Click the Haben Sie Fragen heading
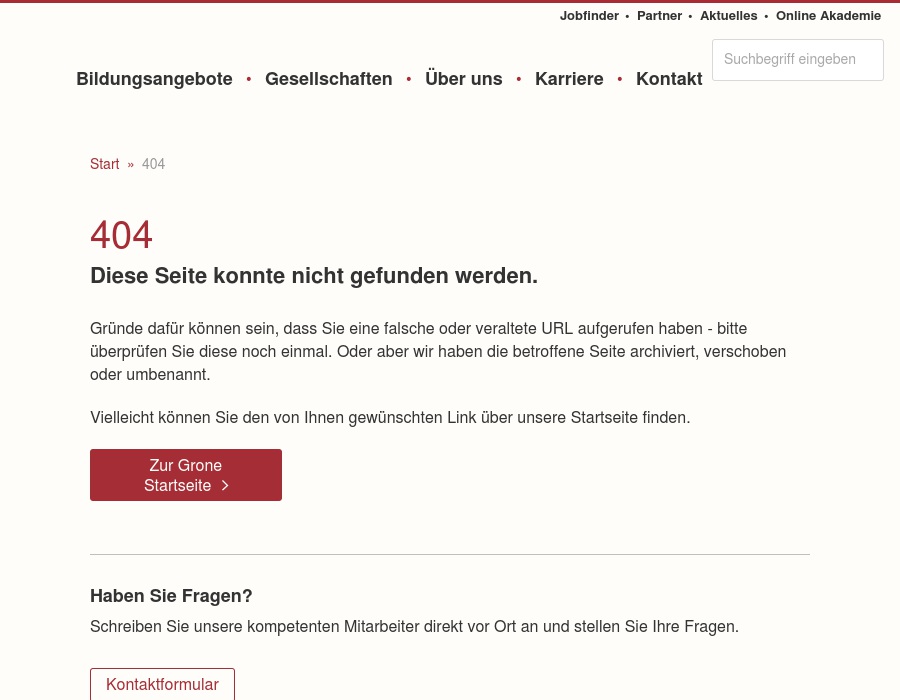The height and width of the screenshot is (700, 900). (171, 596)
